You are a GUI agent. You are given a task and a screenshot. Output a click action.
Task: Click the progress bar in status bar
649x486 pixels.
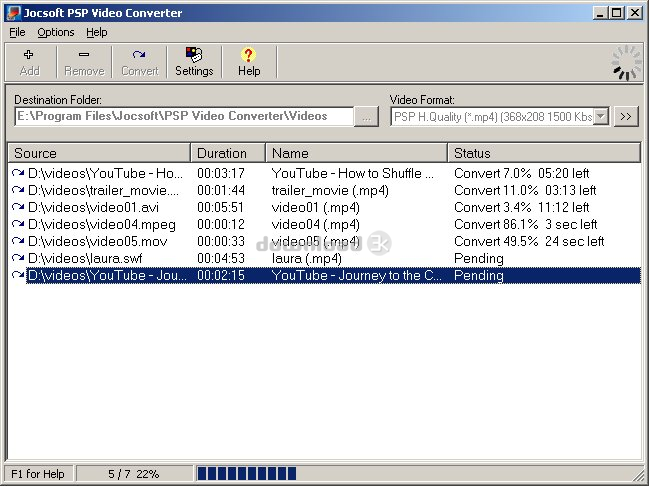tap(246, 473)
